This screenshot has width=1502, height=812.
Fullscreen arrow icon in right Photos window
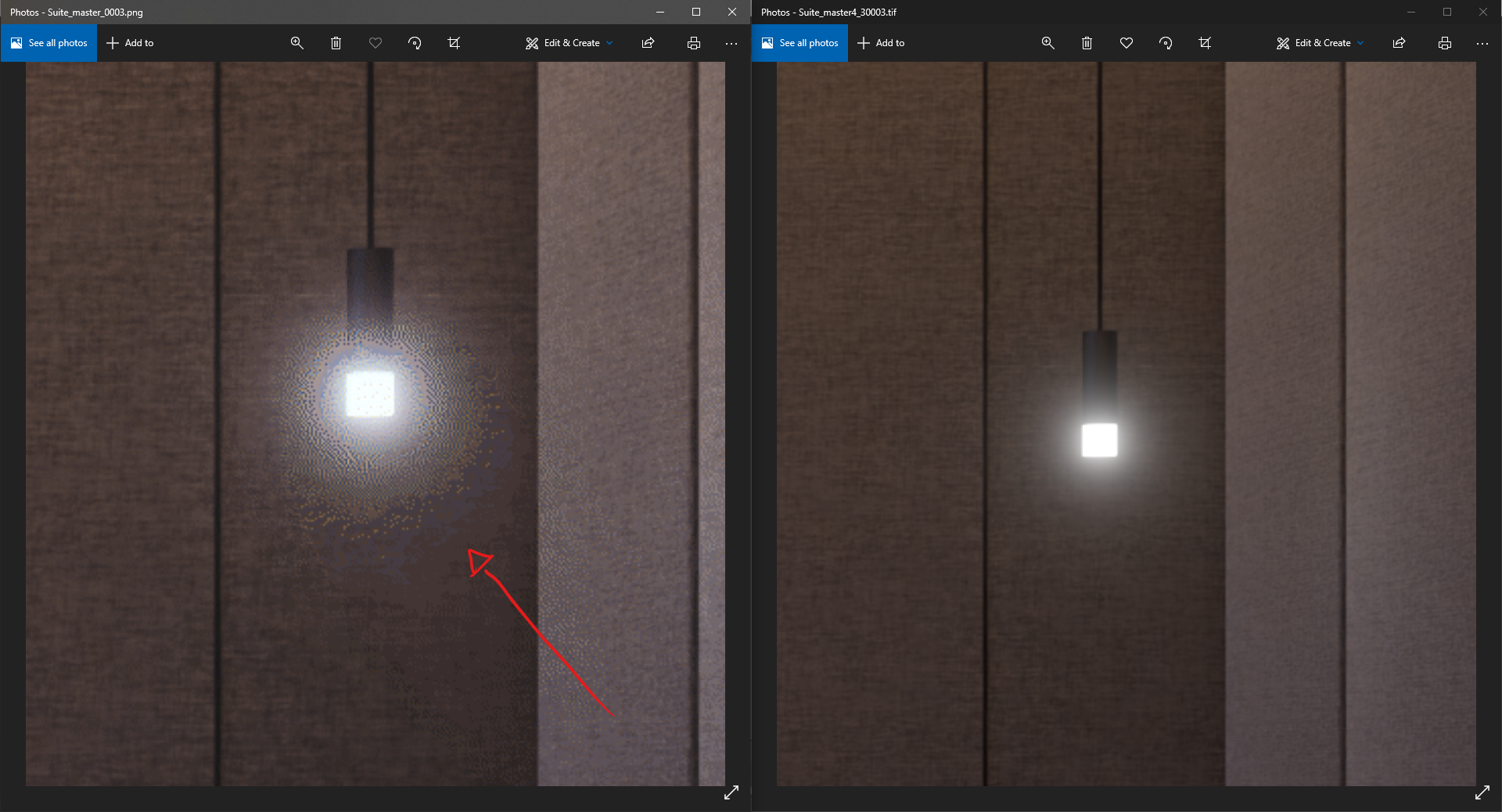click(x=1482, y=792)
